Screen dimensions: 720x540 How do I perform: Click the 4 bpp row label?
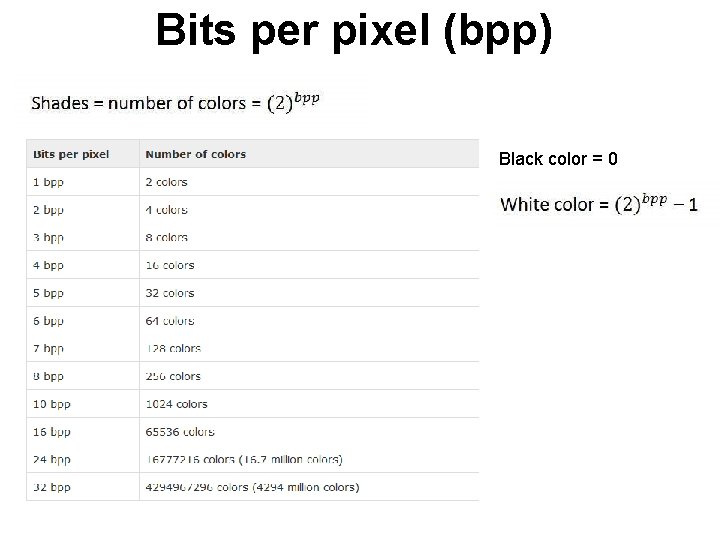(48, 265)
